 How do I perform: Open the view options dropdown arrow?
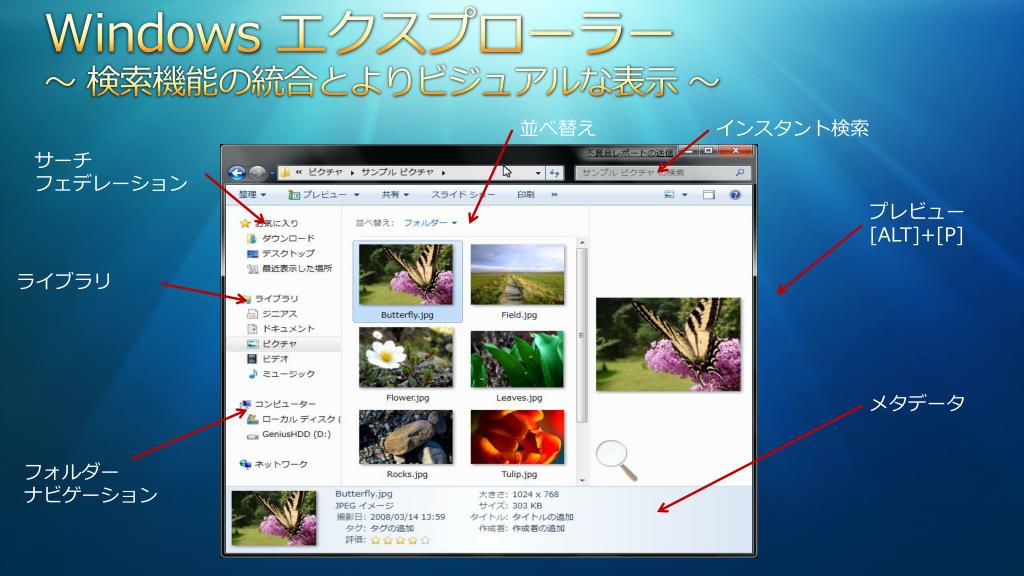684,195
